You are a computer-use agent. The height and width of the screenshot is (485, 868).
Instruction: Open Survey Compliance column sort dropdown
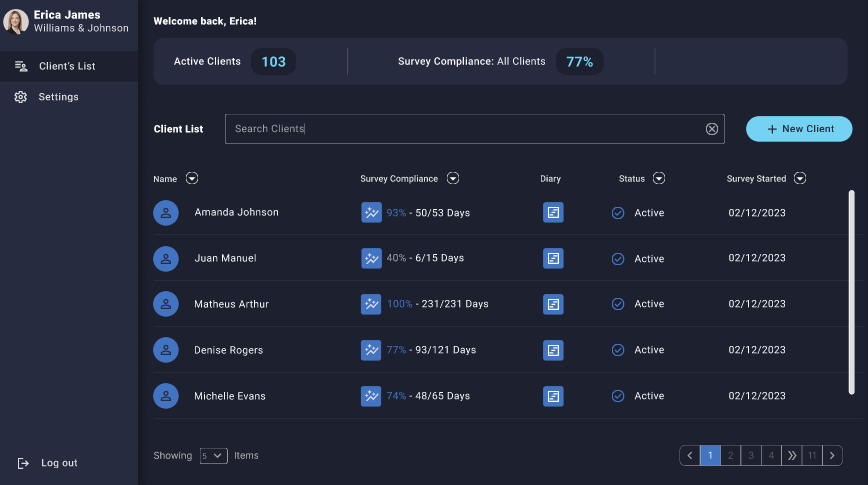click(x=453, y=178)
